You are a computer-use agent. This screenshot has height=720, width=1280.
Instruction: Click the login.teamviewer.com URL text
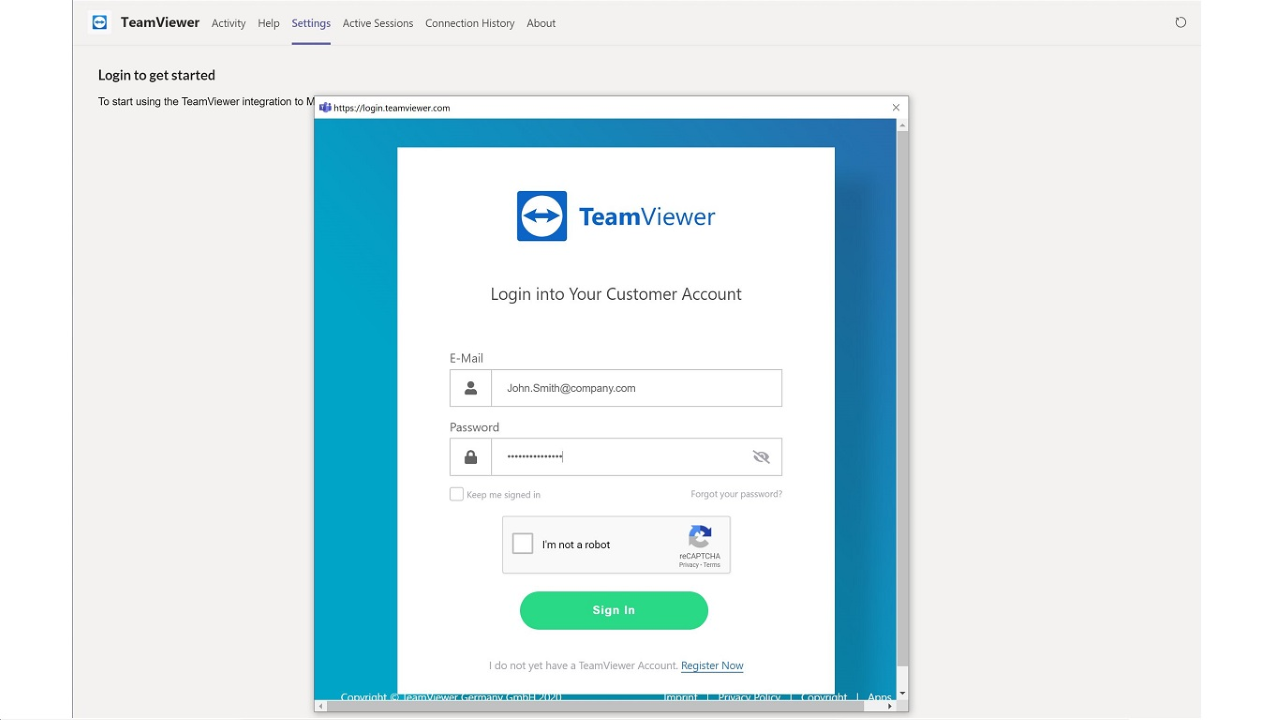tap(392, 108)
